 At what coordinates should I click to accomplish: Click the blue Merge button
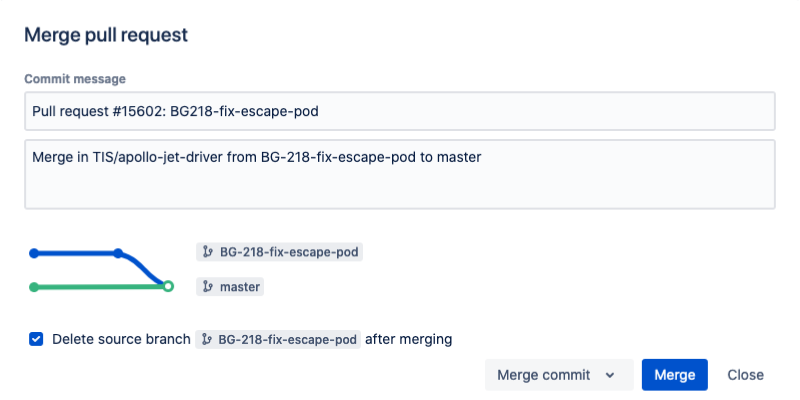(x=674, y=375)
